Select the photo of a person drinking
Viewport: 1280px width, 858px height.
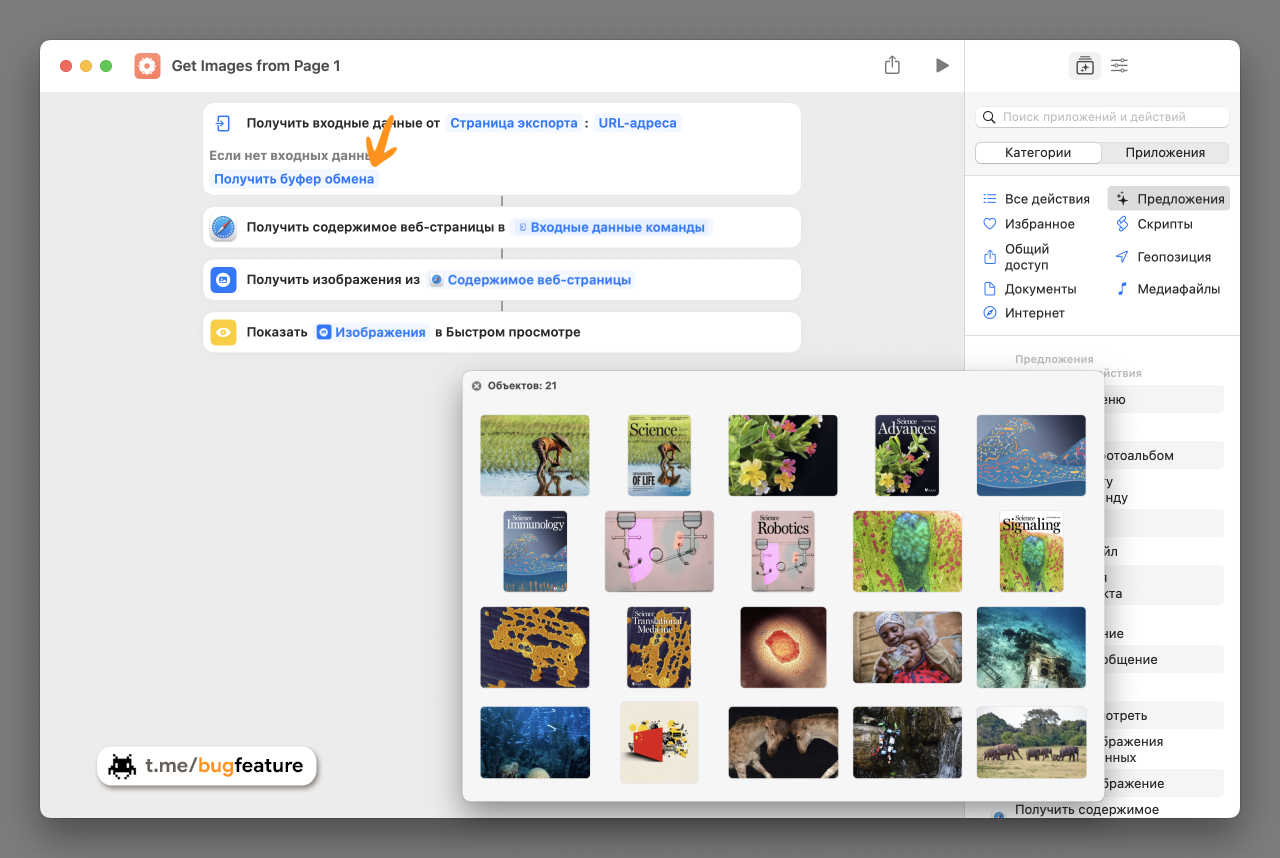click(907, 647)
